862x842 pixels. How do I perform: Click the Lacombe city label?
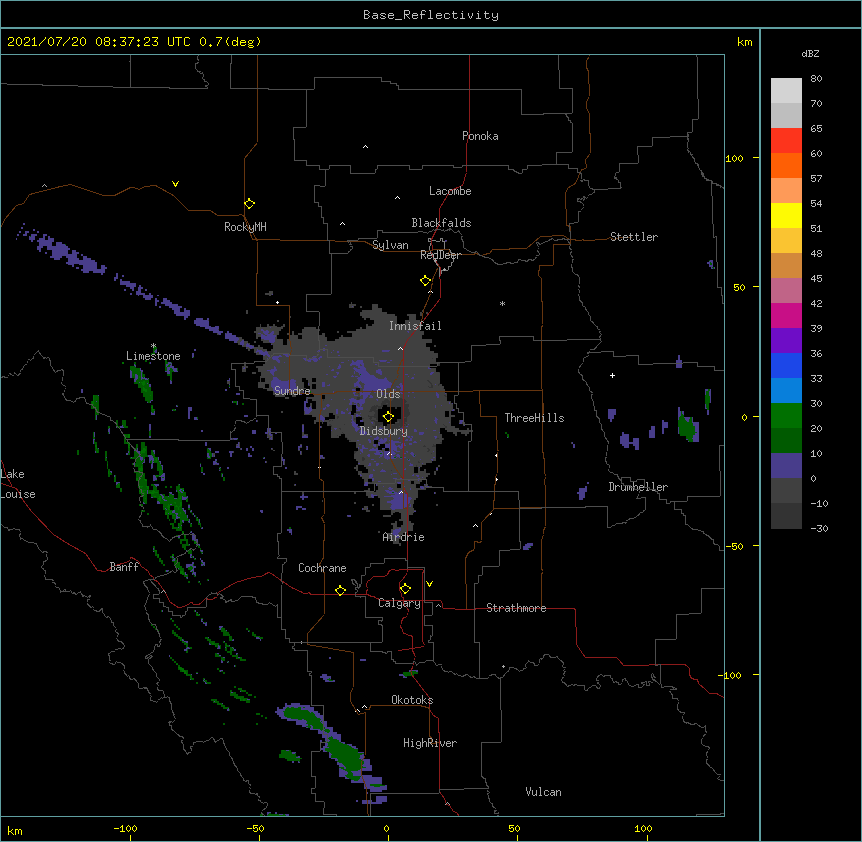[450, 191]
